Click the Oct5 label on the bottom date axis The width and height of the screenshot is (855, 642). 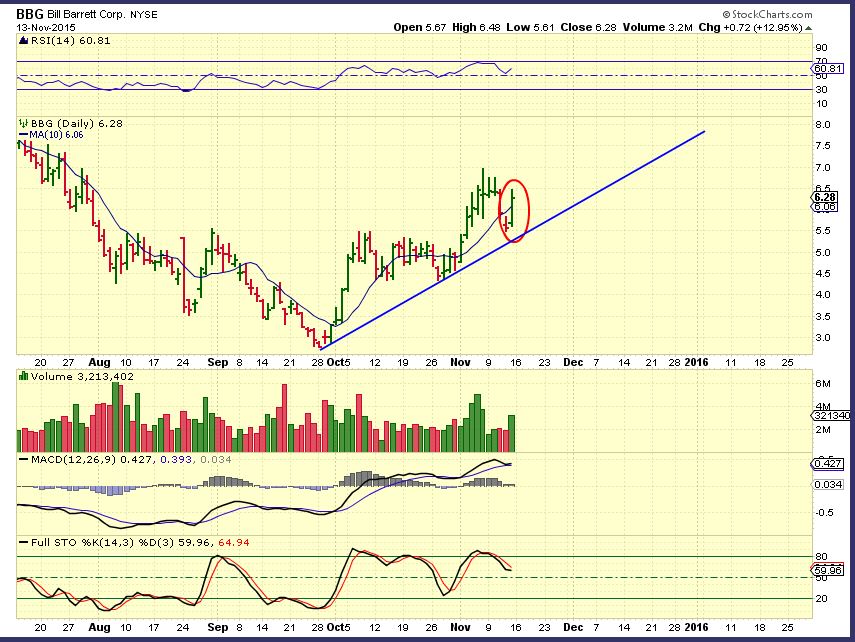click(338, 627)
